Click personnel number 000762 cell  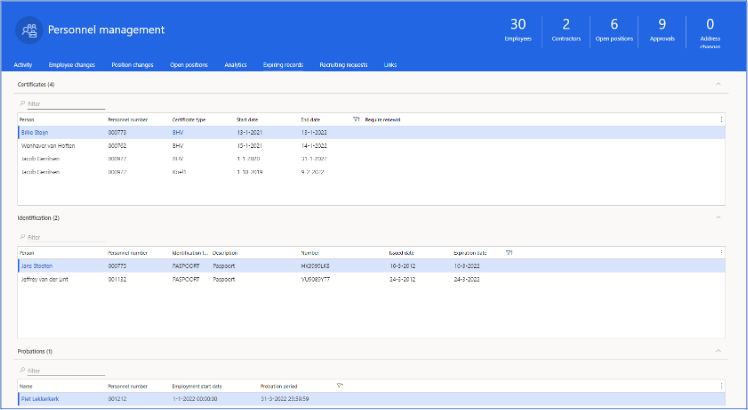117,146
